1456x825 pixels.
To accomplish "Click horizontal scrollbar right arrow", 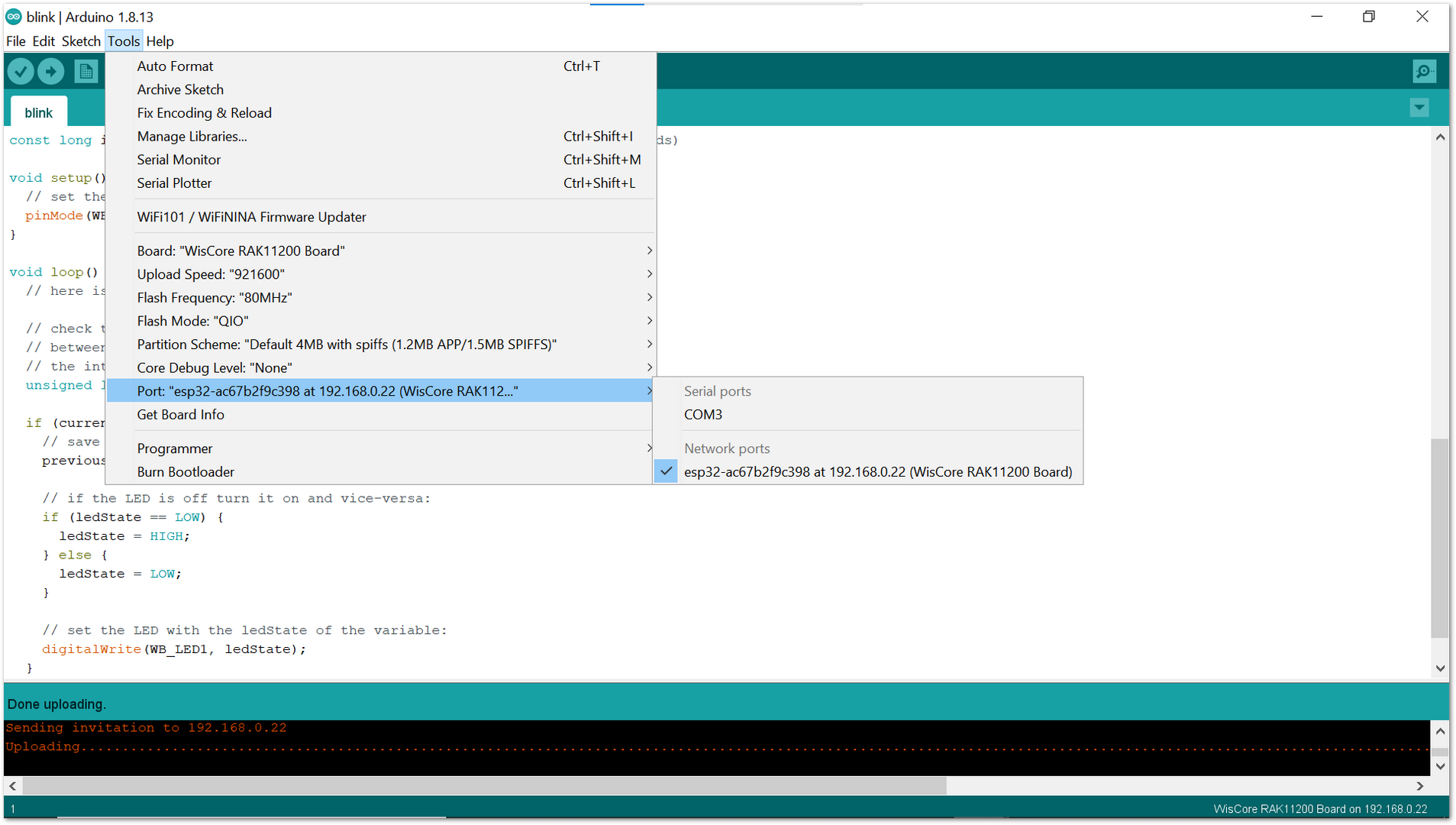I will (x=1420, y=786).
